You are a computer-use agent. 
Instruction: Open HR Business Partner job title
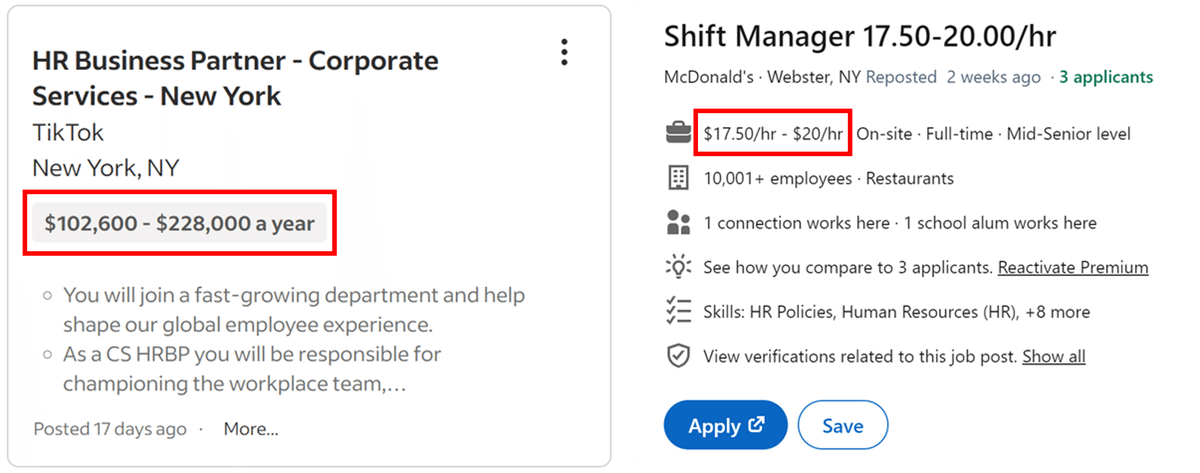235,78
